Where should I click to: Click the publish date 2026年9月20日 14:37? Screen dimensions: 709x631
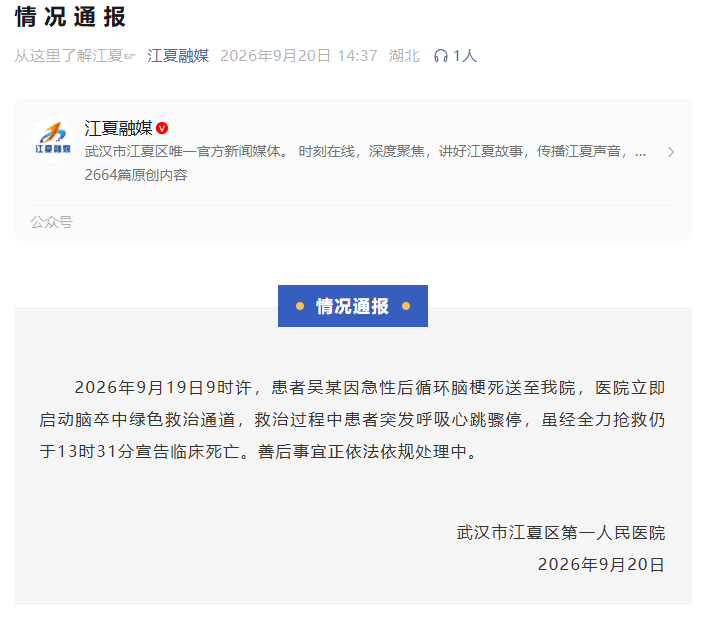298,56
